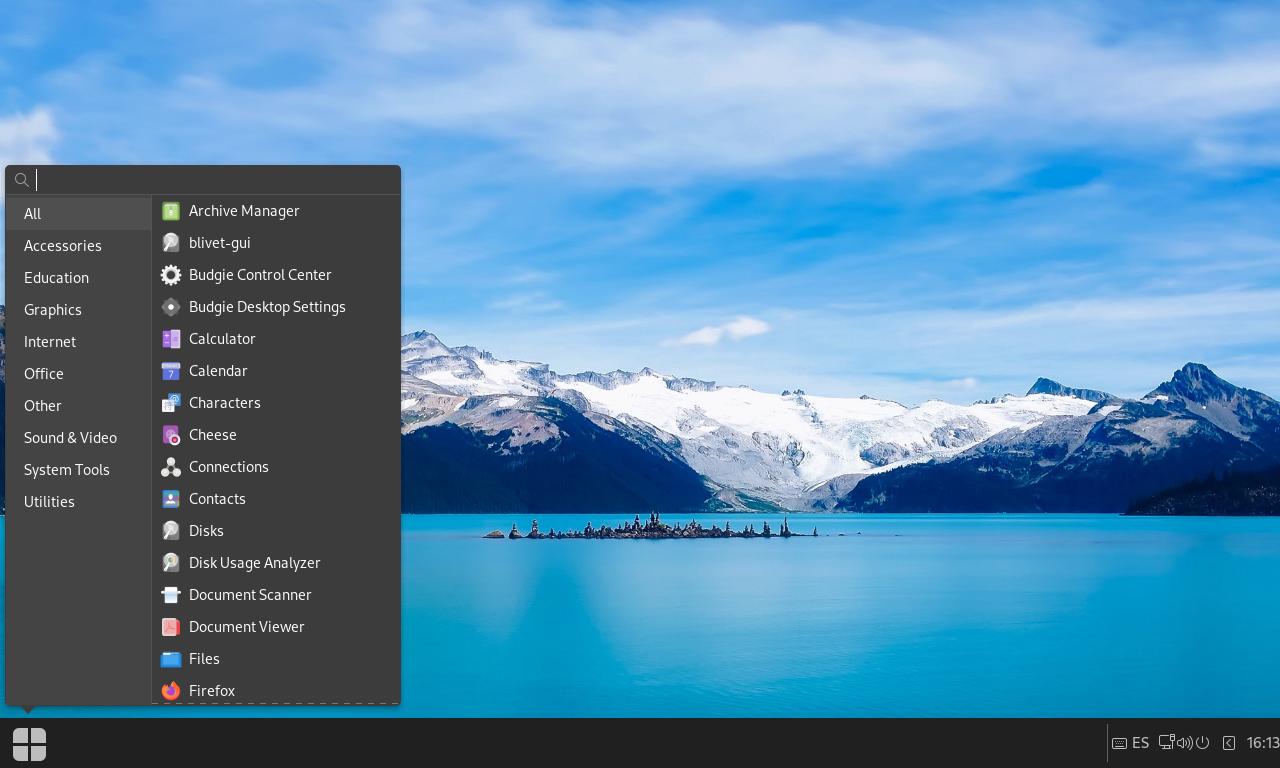Click the power button in system tray
Image resolution: width=1280 pixels, height=768 pixels.
tap(1203, 743)
